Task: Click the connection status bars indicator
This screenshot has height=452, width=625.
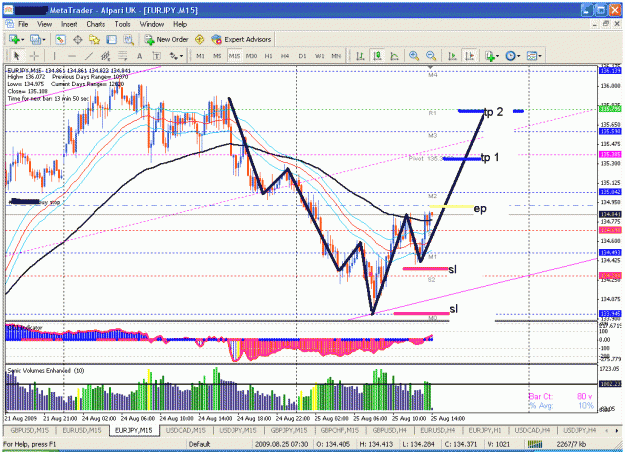Action: point(535,444)
